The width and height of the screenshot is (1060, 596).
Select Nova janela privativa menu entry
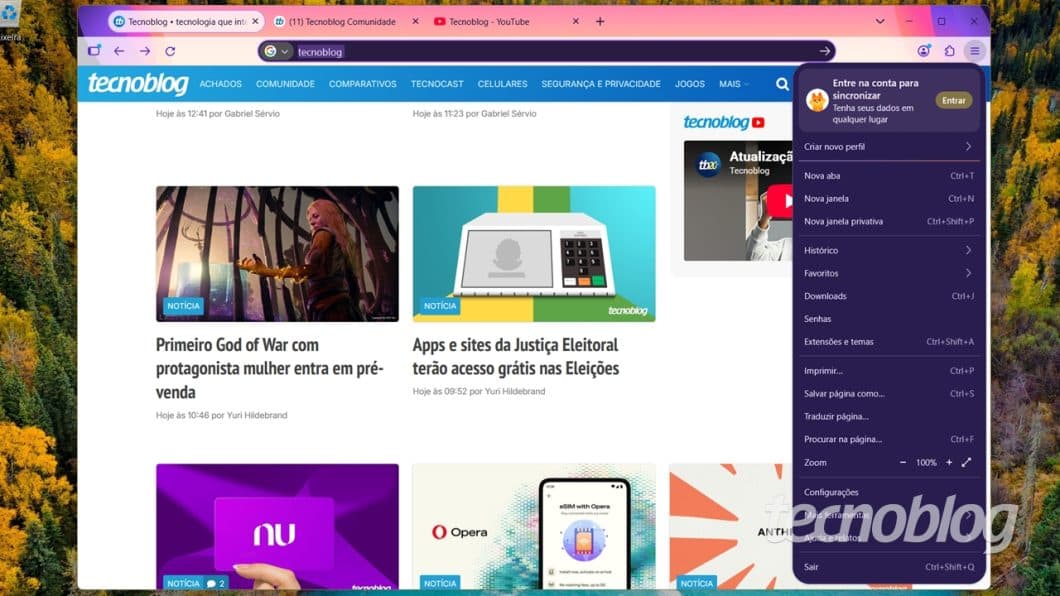tap(888, 221)
